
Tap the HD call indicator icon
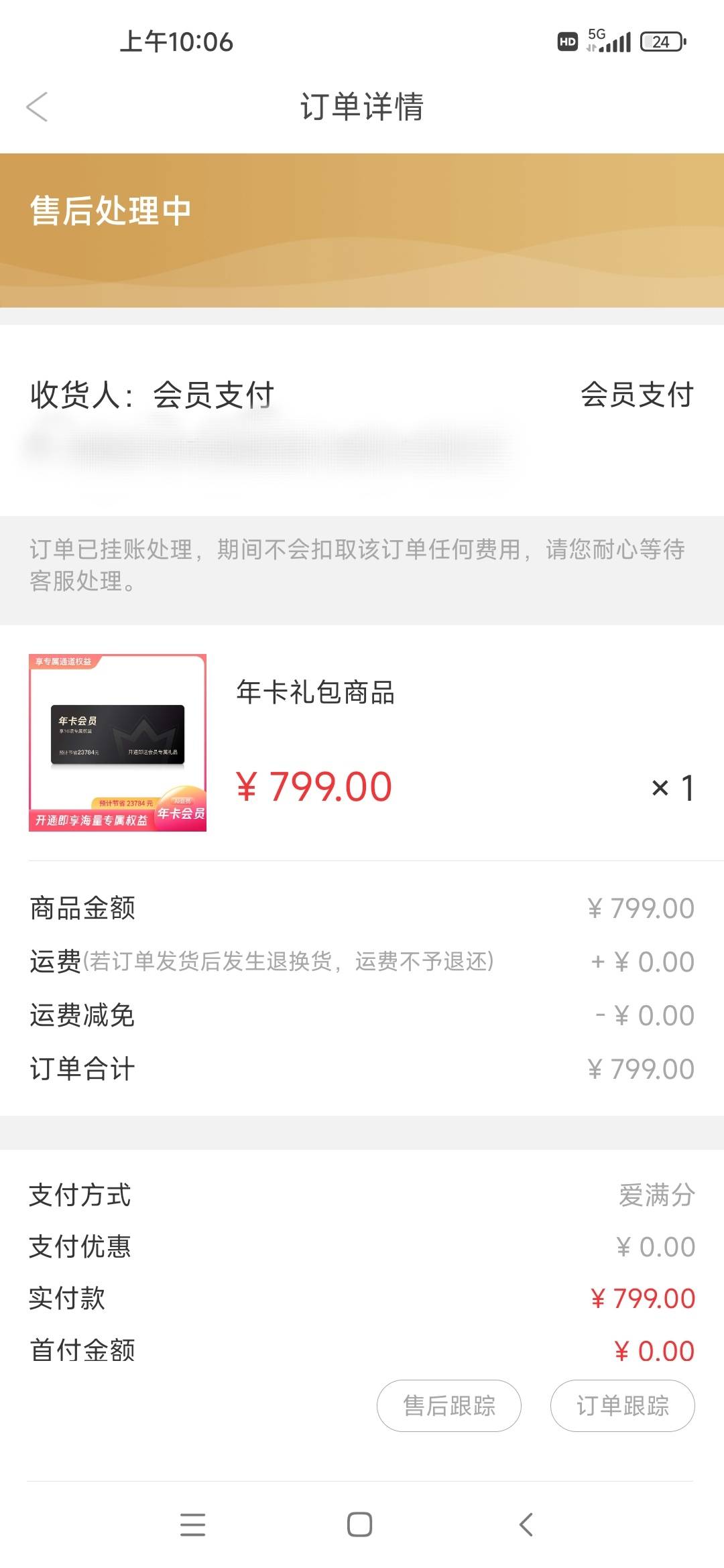[x=568, y=42]
